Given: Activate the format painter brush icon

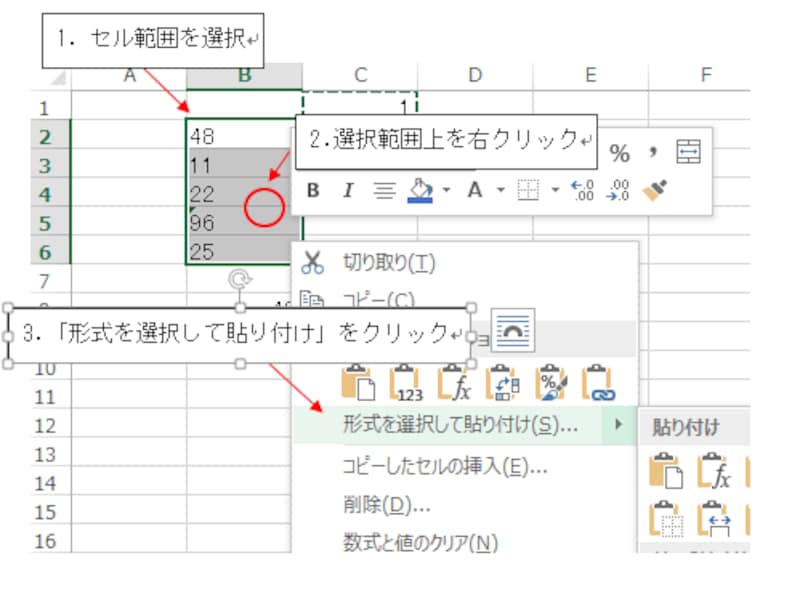Looking at the screenshot, I should click(x=655, y=190).
